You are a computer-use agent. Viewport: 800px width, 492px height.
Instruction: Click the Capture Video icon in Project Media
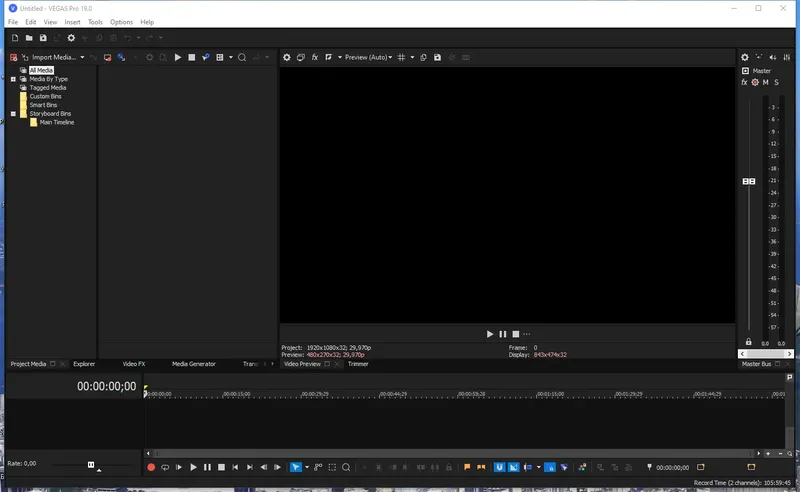point(107,57)
